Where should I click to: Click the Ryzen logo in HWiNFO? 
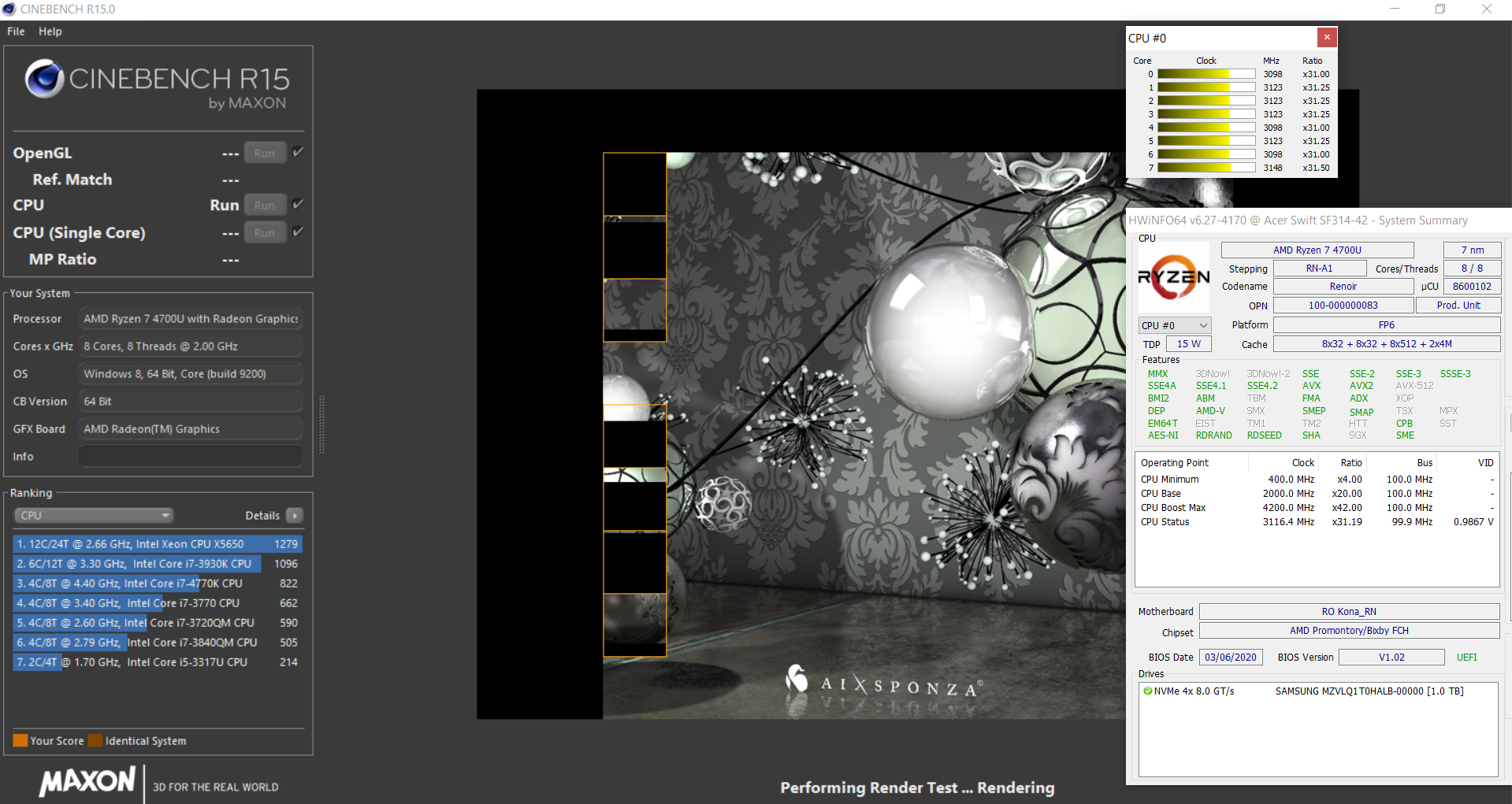[1174, 277]
